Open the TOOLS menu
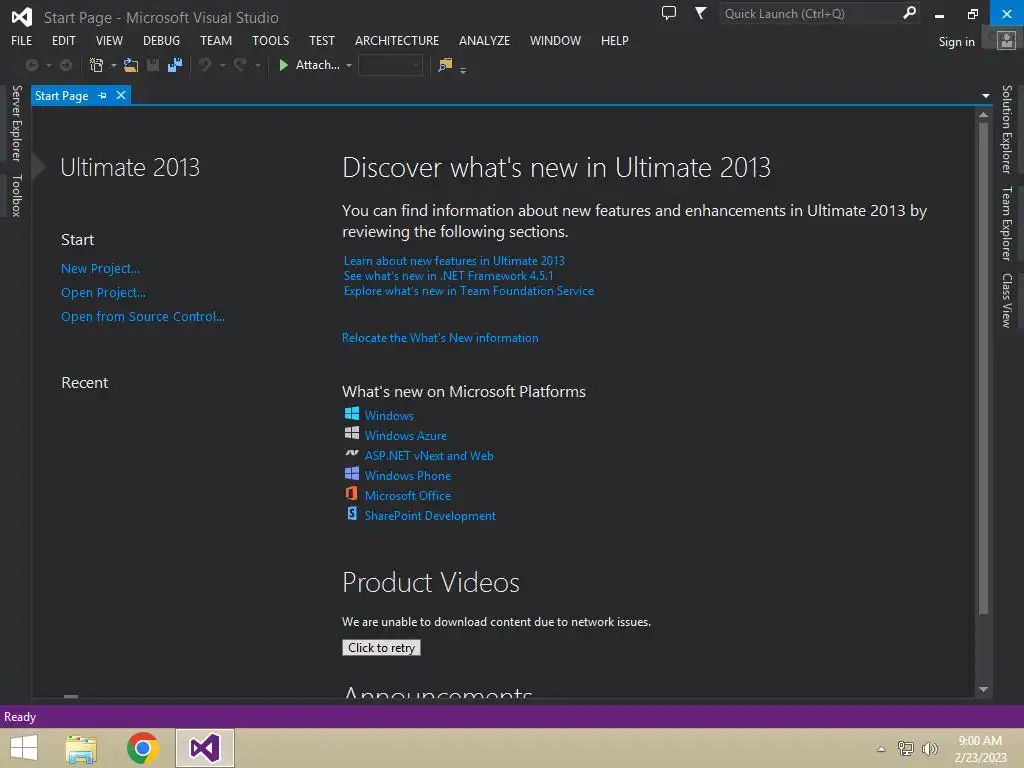The width and height of the screenshot is (1024, 768). 270,40
